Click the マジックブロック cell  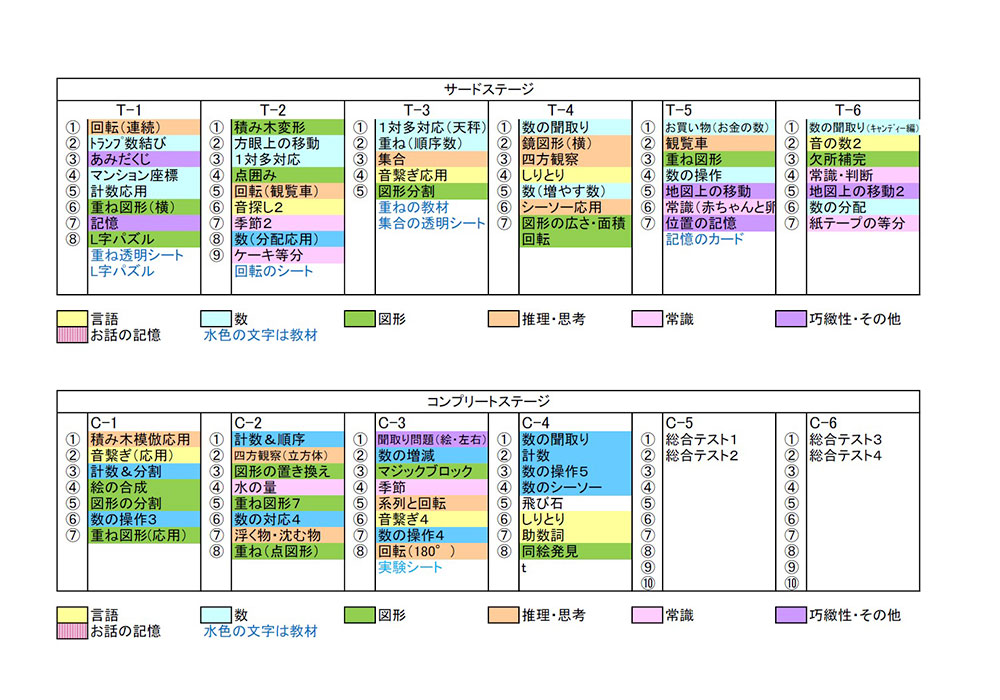coord(432,471)
